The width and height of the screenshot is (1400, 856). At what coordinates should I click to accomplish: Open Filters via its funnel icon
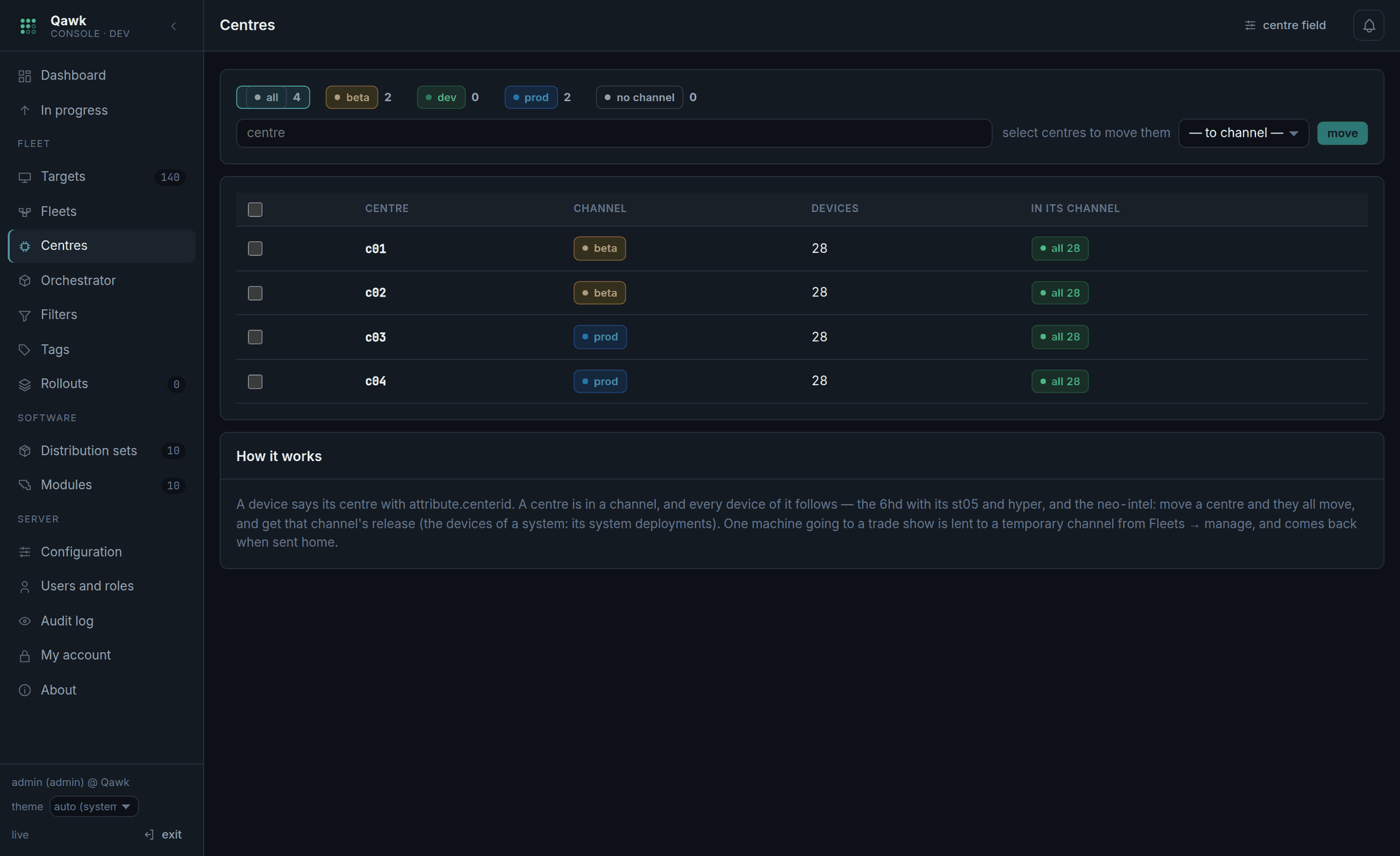(25, 315)
